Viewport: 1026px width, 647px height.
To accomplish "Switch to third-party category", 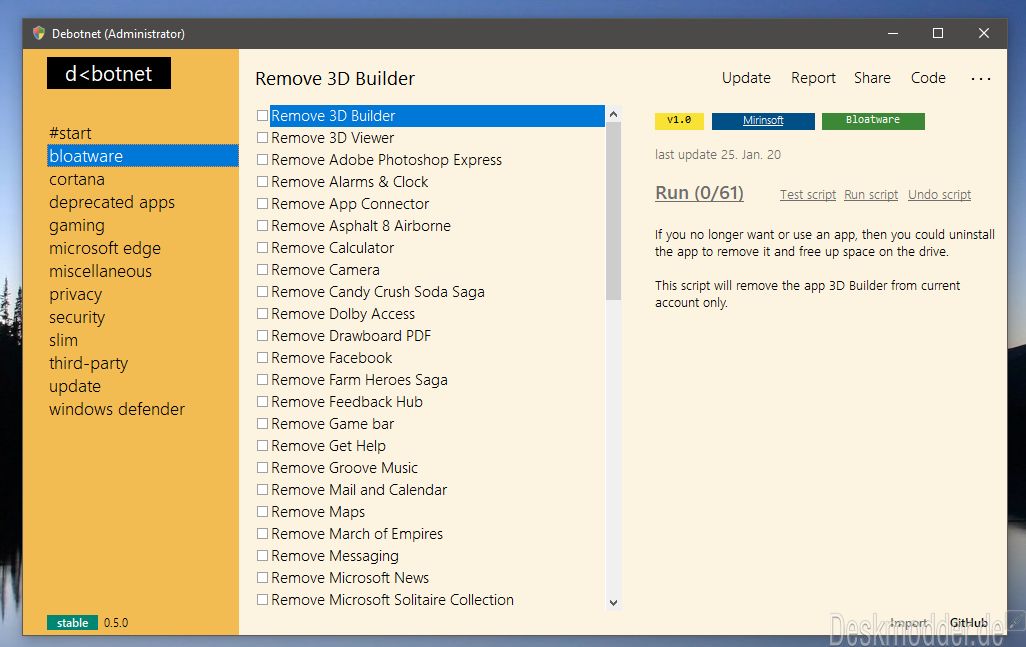I will pos(88,364).
